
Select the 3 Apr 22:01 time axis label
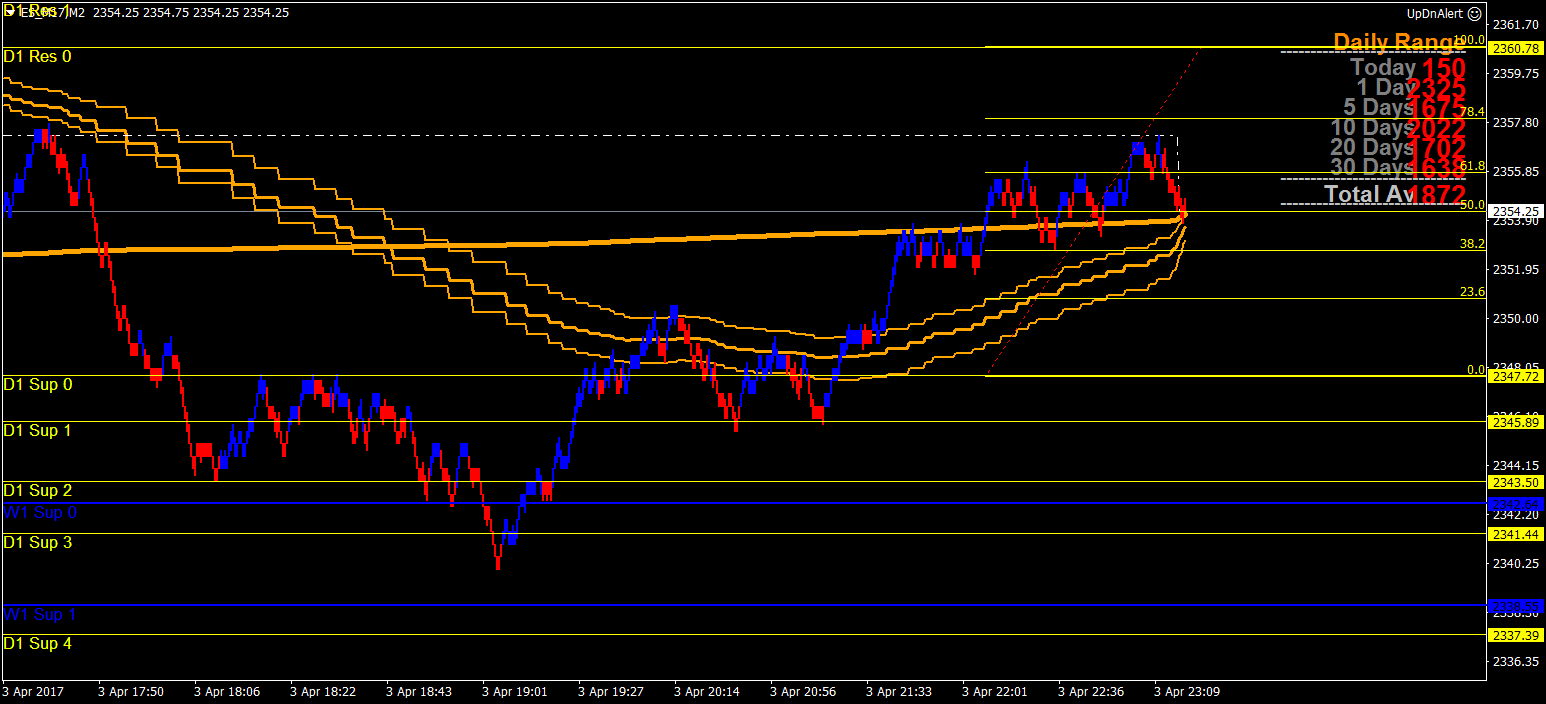click(994, 691)
